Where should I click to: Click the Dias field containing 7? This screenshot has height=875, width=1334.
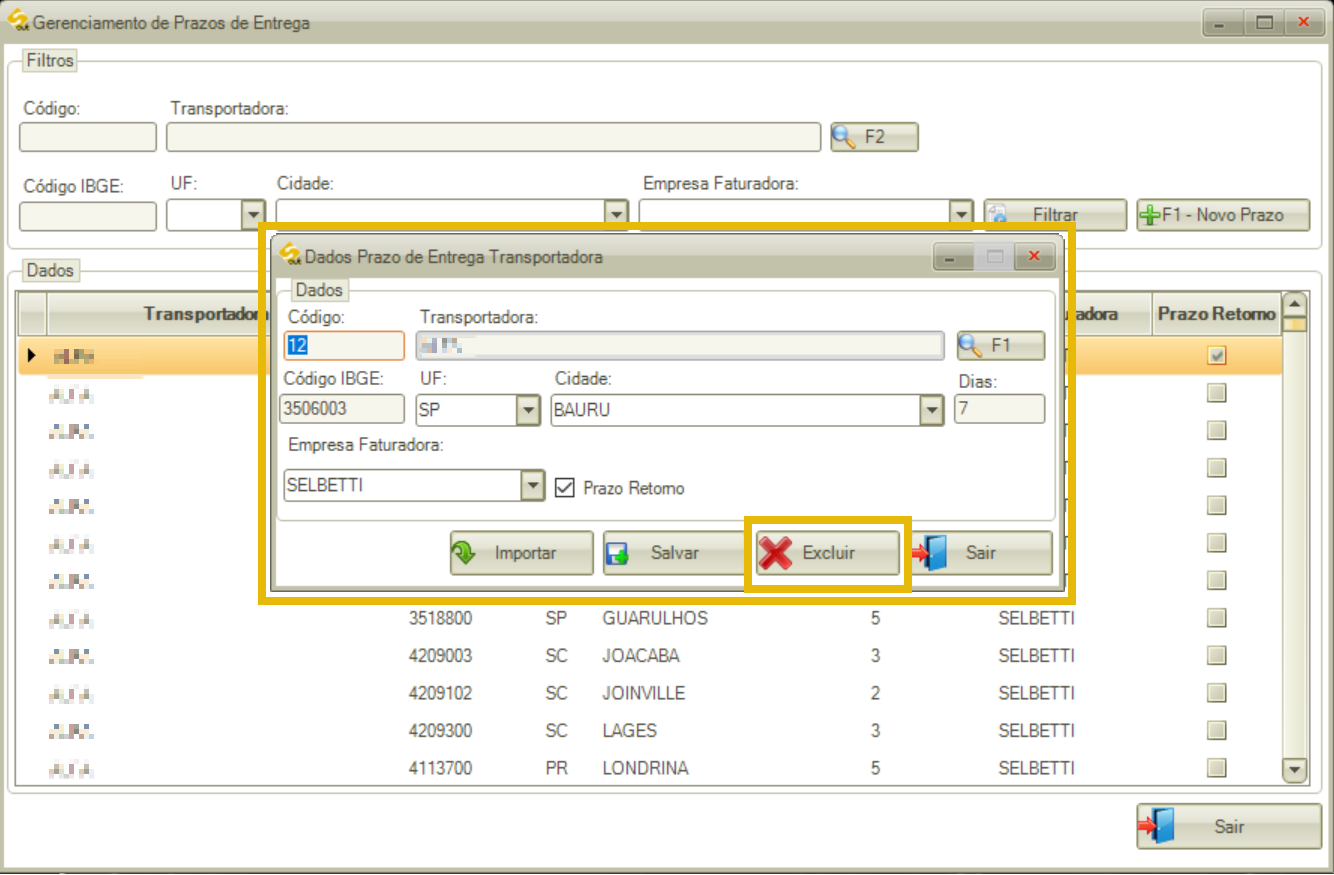click(x=999, y=409)
